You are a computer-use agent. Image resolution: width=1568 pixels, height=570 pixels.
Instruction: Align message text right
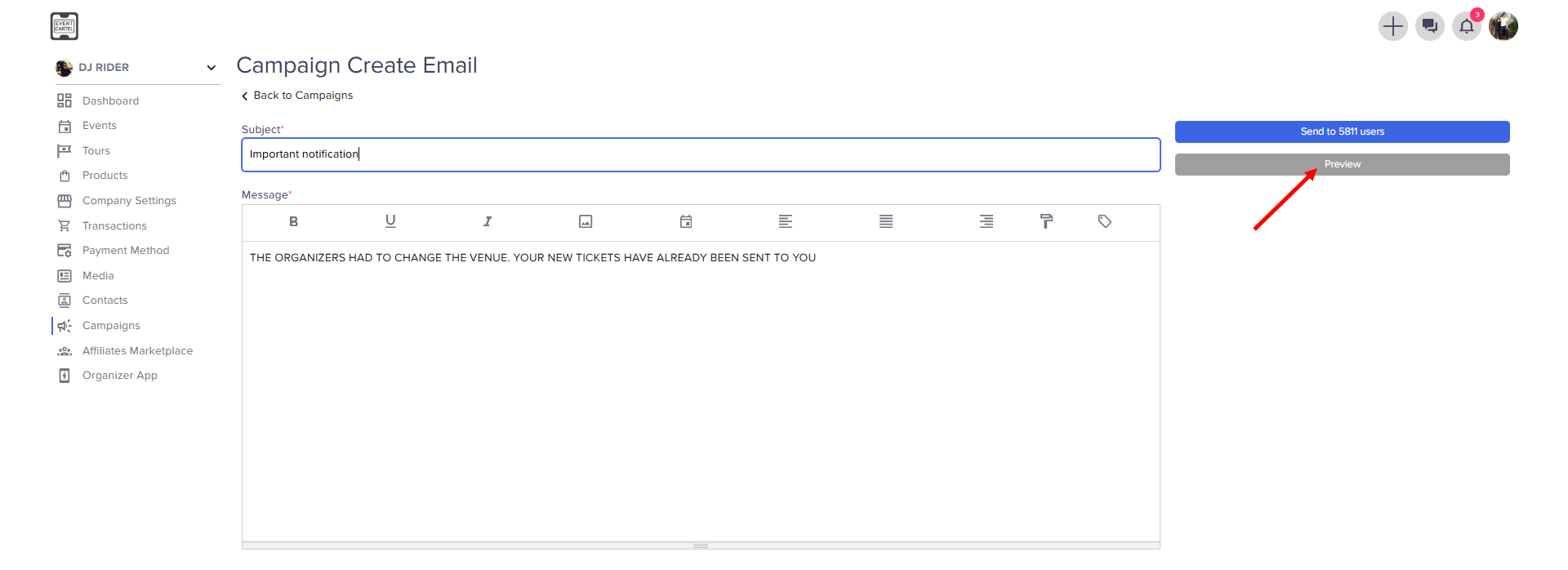pyautogui.click(x=987, y=221)
